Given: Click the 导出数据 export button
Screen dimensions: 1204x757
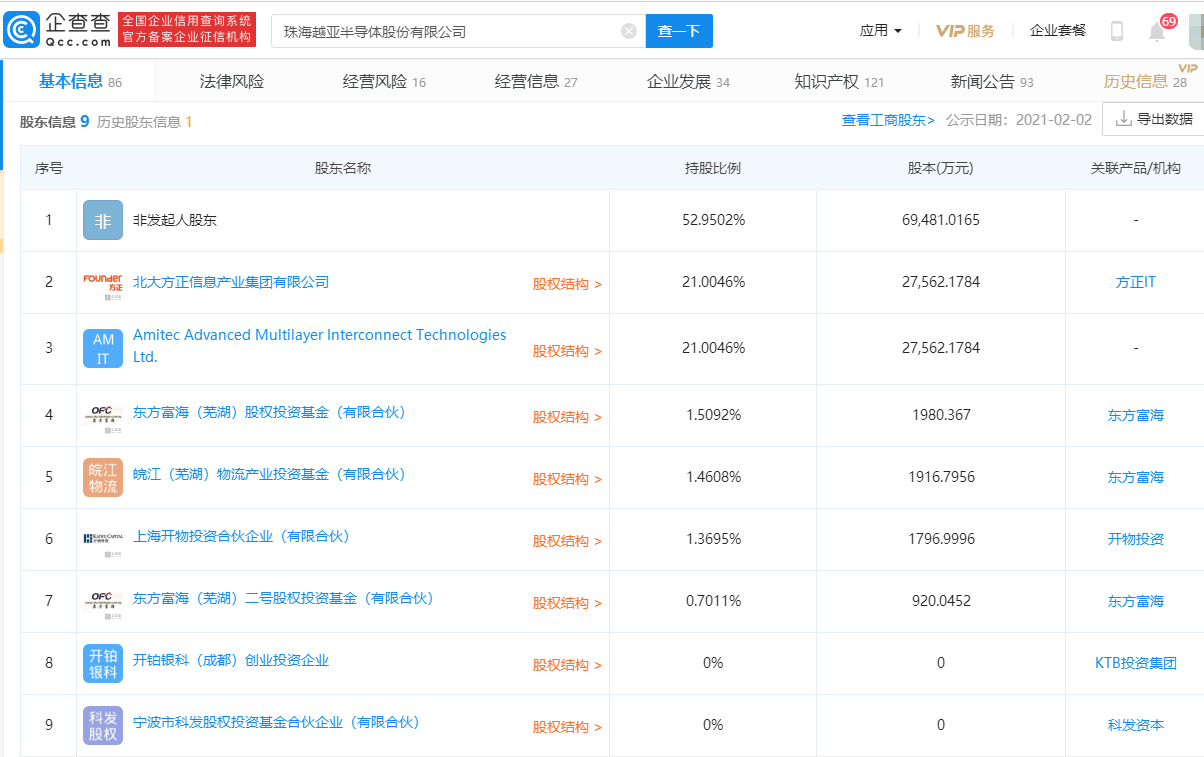Looking at the screenshot, I should (x=1154, y=118).
